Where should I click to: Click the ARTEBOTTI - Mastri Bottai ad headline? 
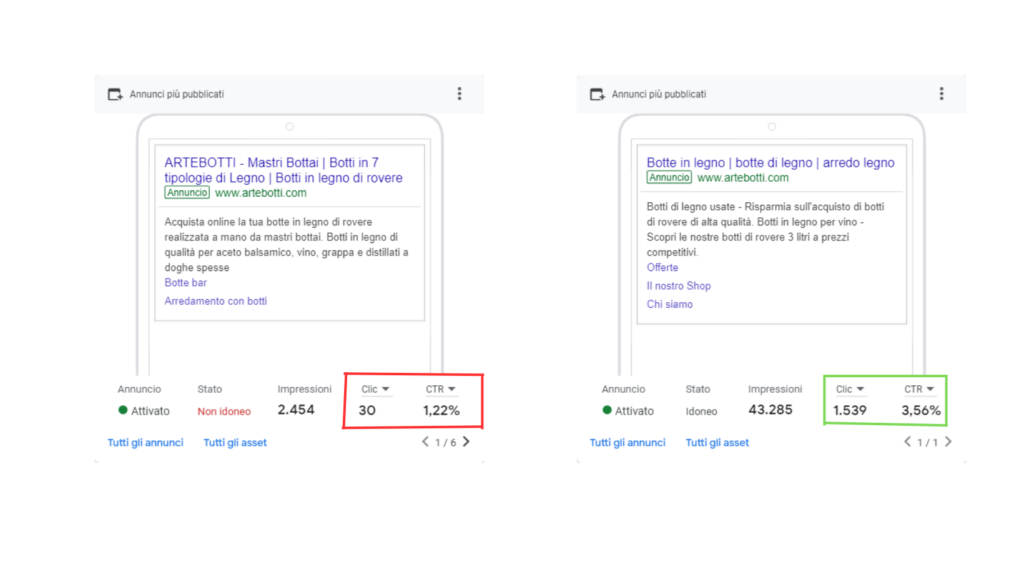tap(283, 170)
